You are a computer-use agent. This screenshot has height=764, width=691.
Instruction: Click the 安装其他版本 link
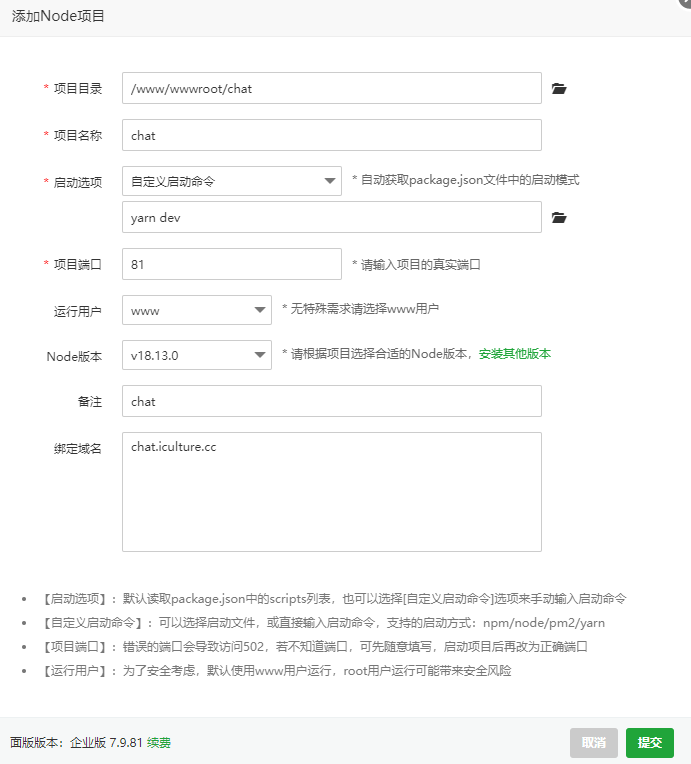(x=515, y=354)
